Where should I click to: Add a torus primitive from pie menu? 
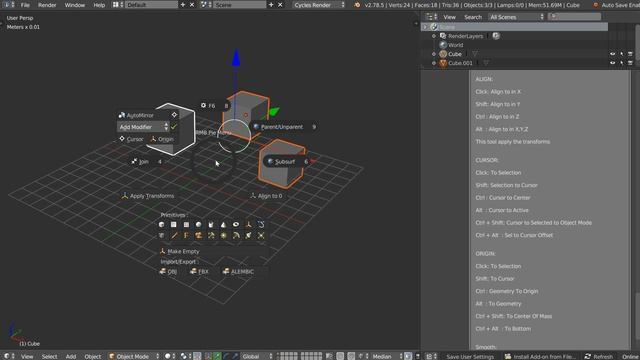click(236, 224)
